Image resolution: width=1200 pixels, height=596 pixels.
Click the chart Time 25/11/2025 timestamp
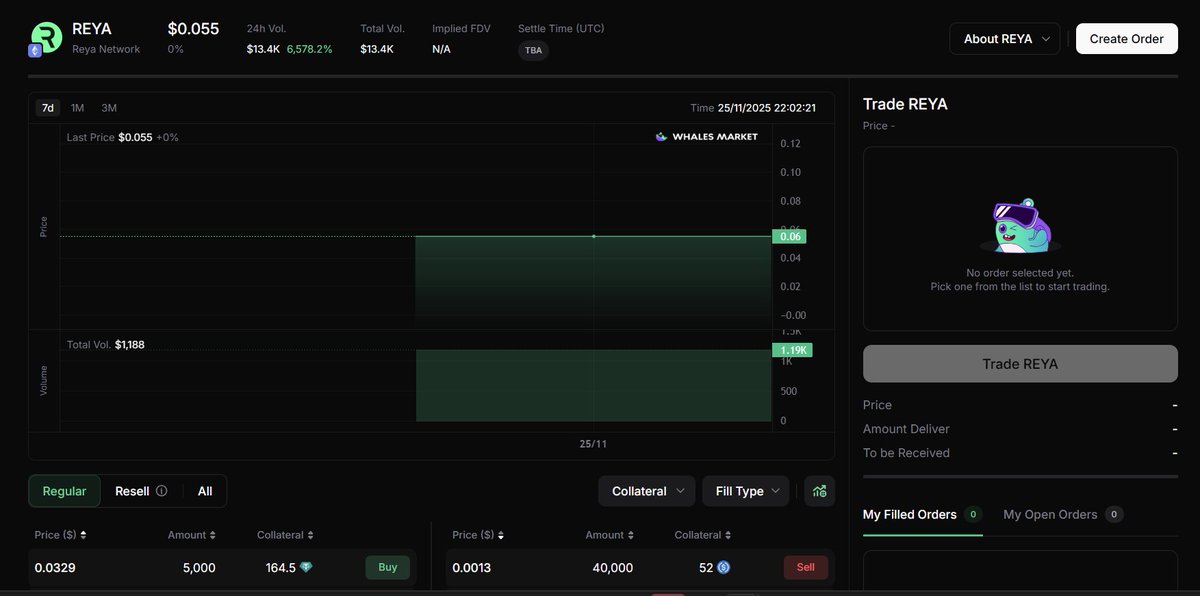click(753, 108)
